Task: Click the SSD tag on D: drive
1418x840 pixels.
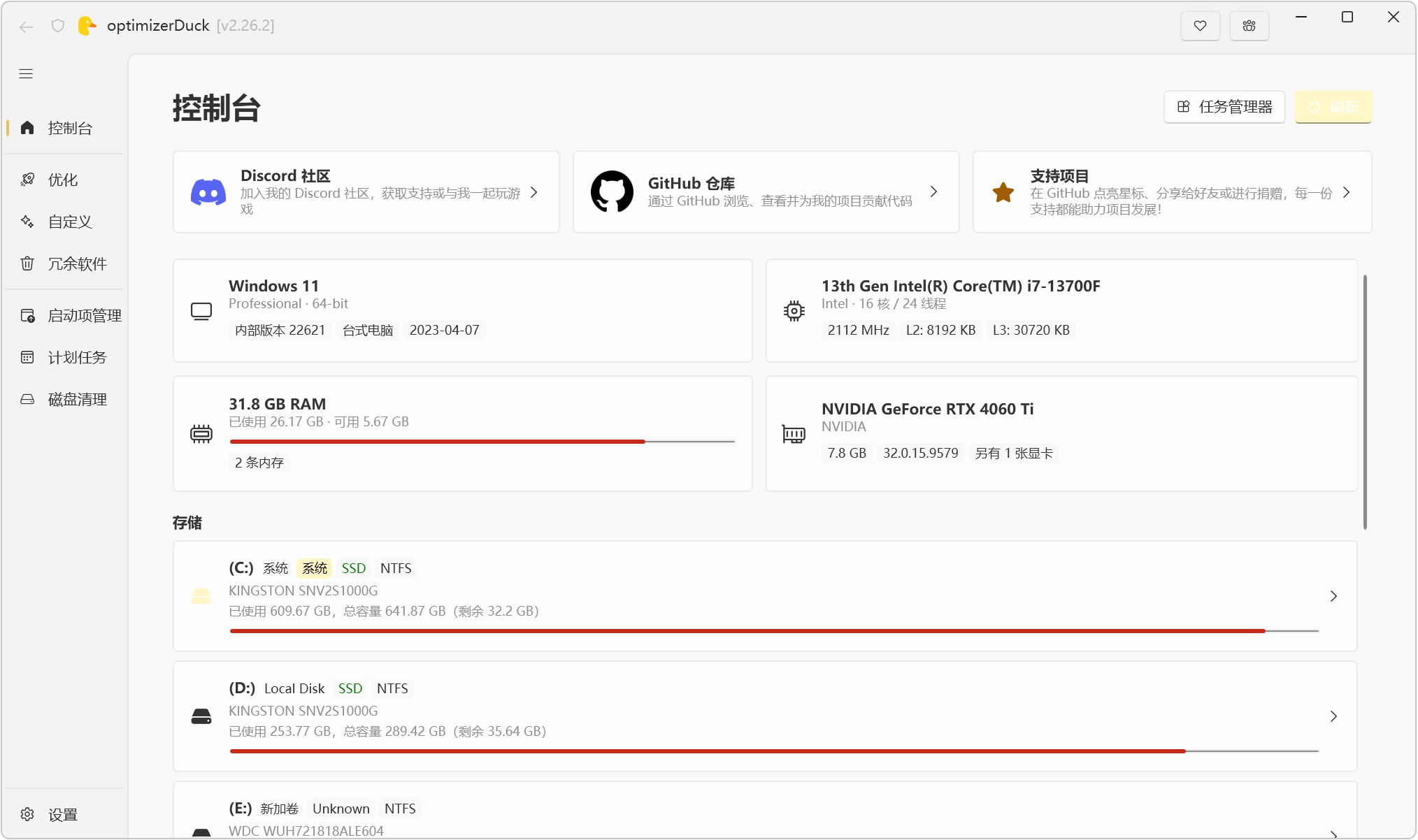Action: [350, 688]
